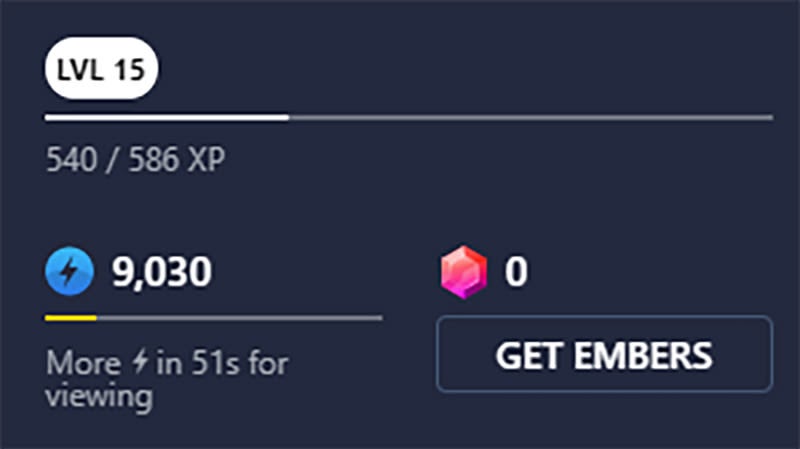800x449 pixels.
Task: Click the number 540 in XP progress
Action: 71,159
